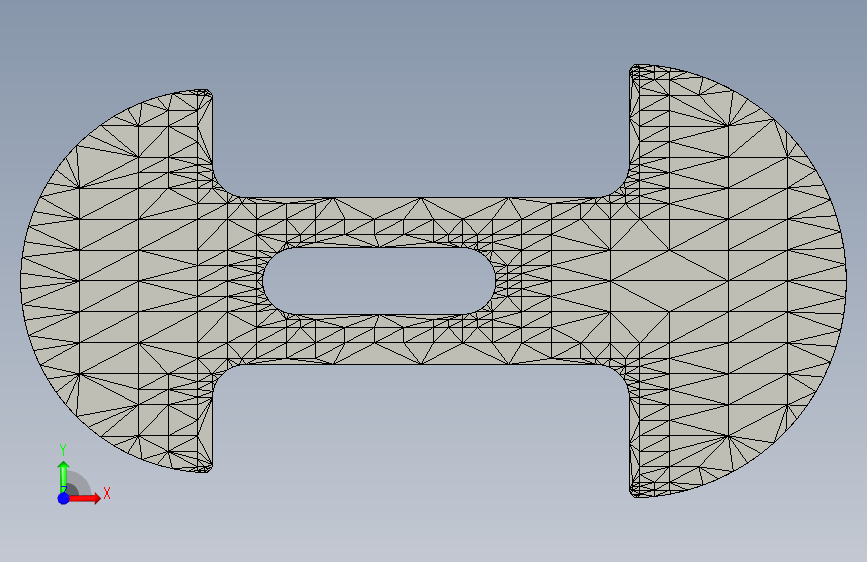
Task: Select the smaller left semicircular end of mesh
Action: pos(117,280)
